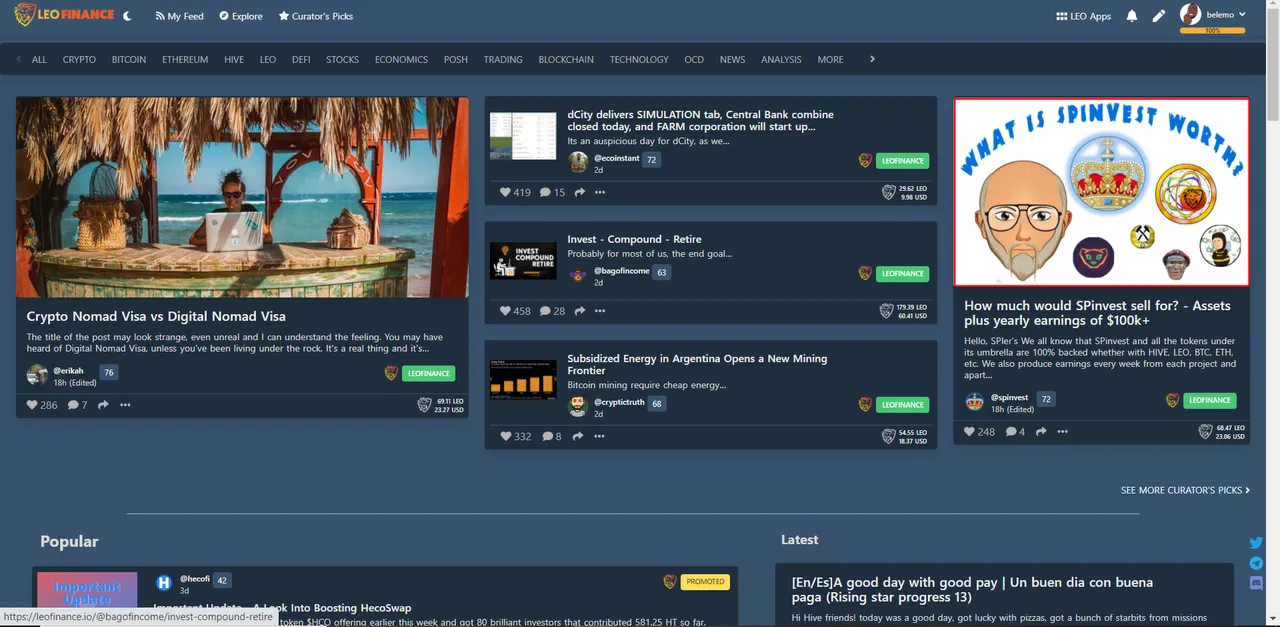Open How much would SPinvest sell for post
Image resolution: width=1280 pixels, height=627 pixels.
point(1097,313)
